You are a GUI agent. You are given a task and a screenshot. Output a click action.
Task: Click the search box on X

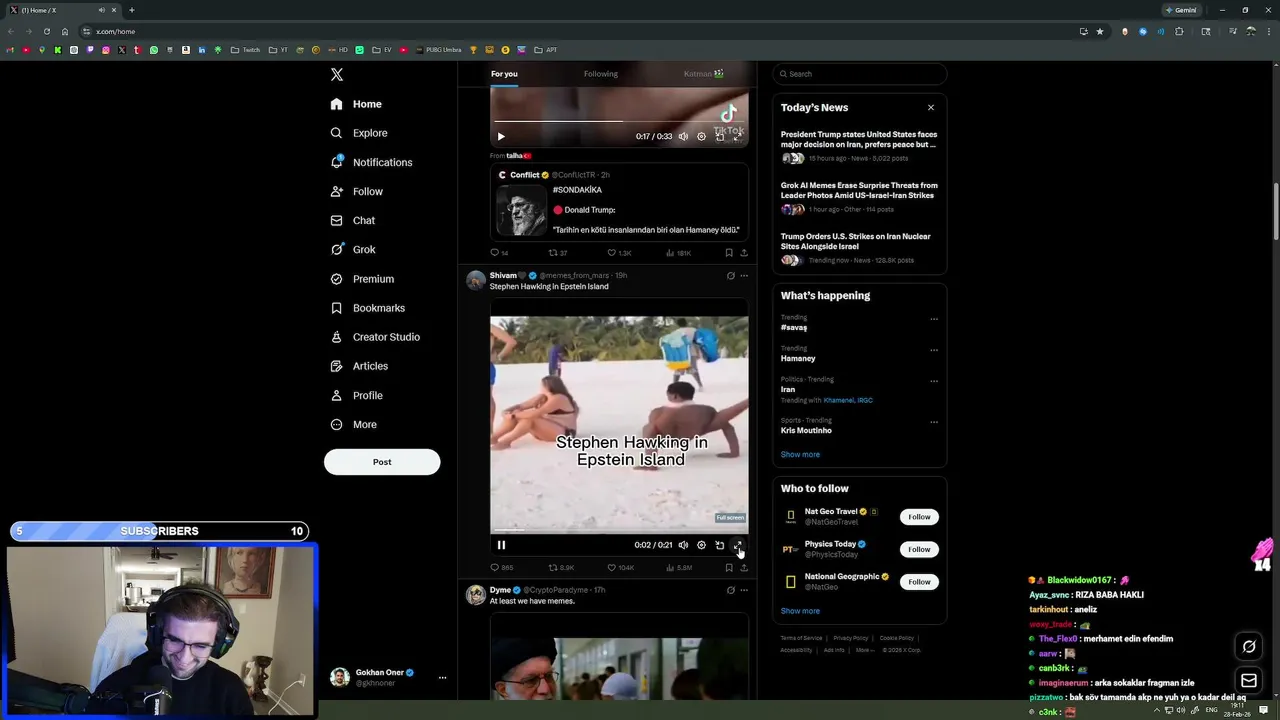(x=860, y=74)
